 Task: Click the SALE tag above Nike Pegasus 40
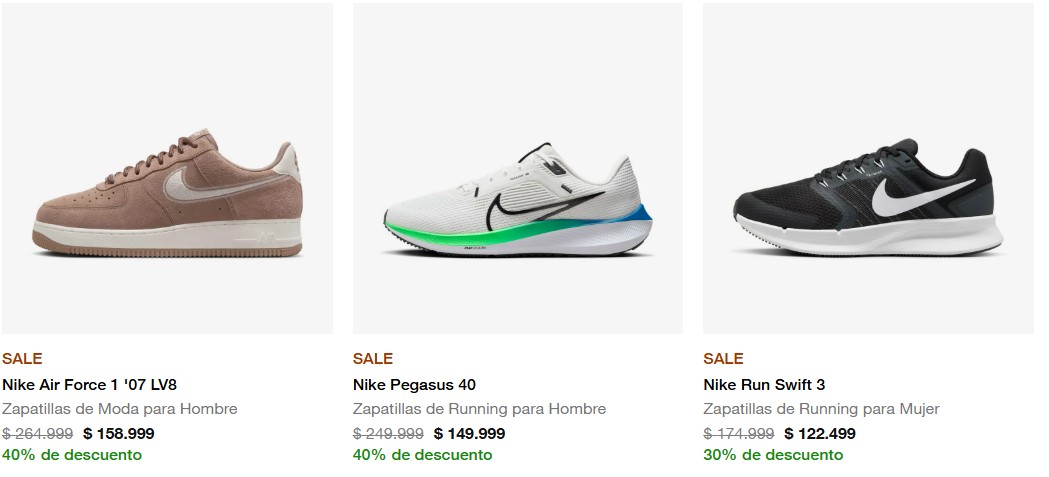coord(373,358)
